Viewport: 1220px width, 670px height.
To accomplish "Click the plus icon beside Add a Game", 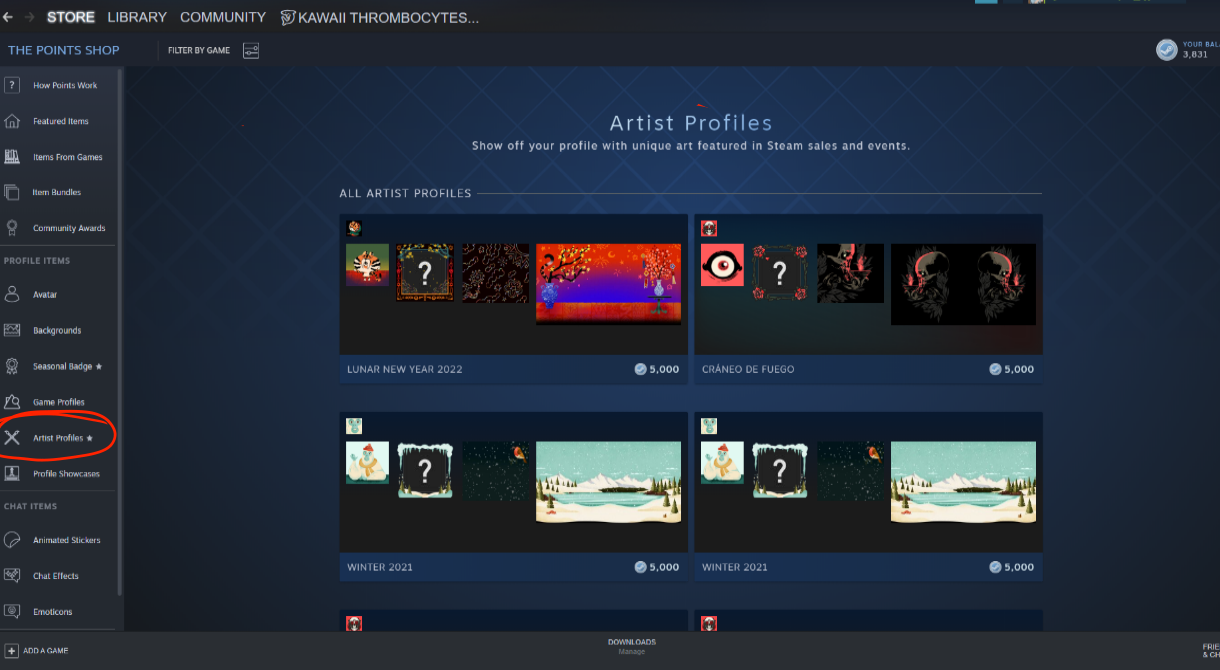I will (x=12, y=650).
